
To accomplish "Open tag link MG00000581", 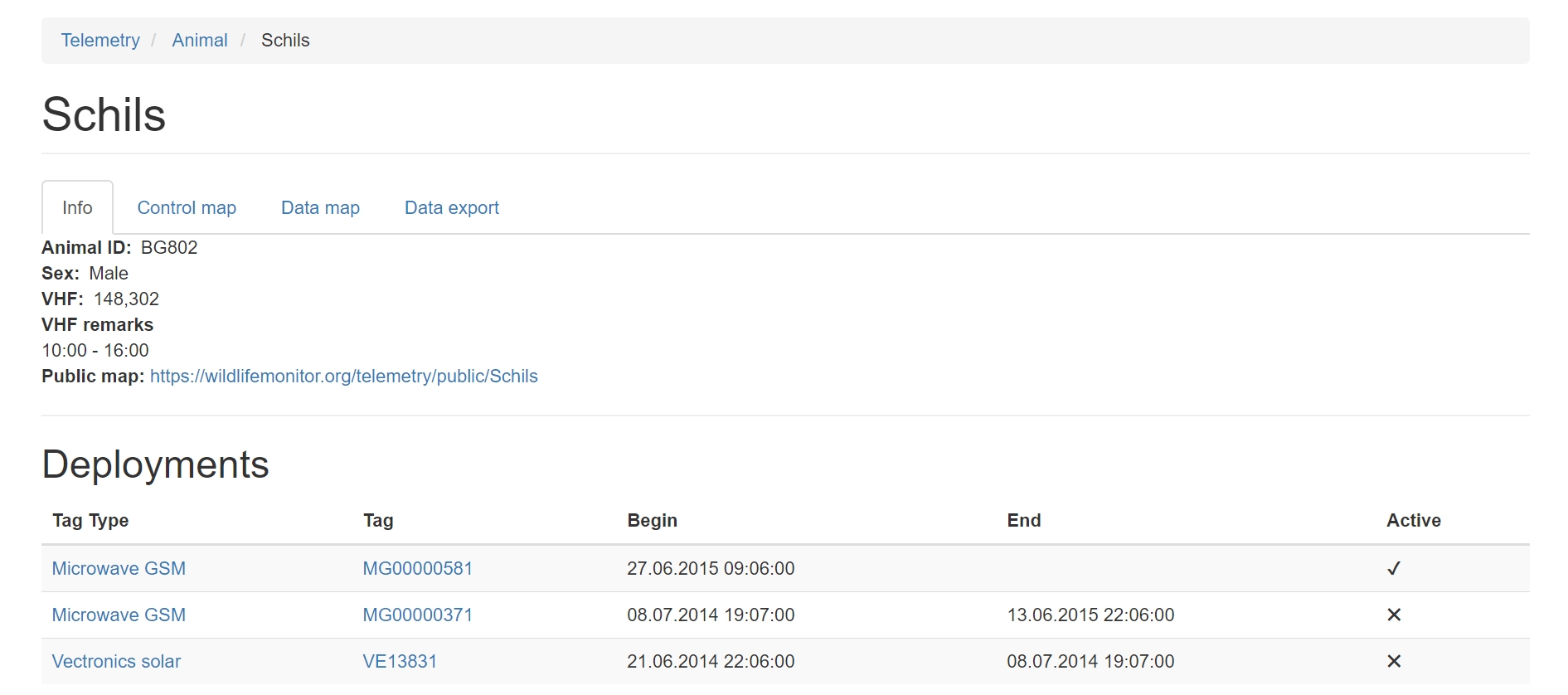I will pos(417,568).
